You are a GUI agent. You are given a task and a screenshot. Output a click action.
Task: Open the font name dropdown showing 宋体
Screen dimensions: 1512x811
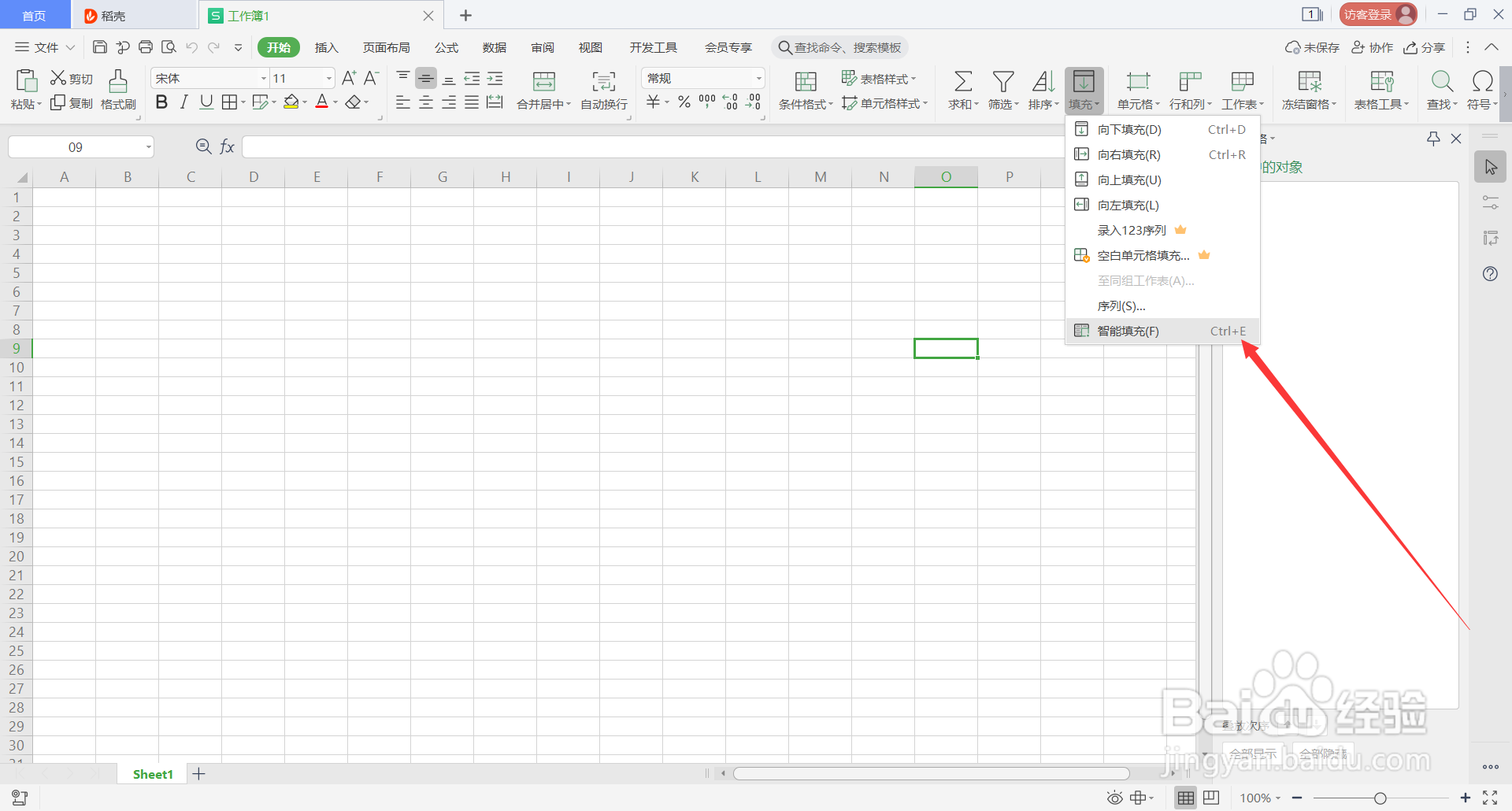pyautogui.click(x=262, y=77)
